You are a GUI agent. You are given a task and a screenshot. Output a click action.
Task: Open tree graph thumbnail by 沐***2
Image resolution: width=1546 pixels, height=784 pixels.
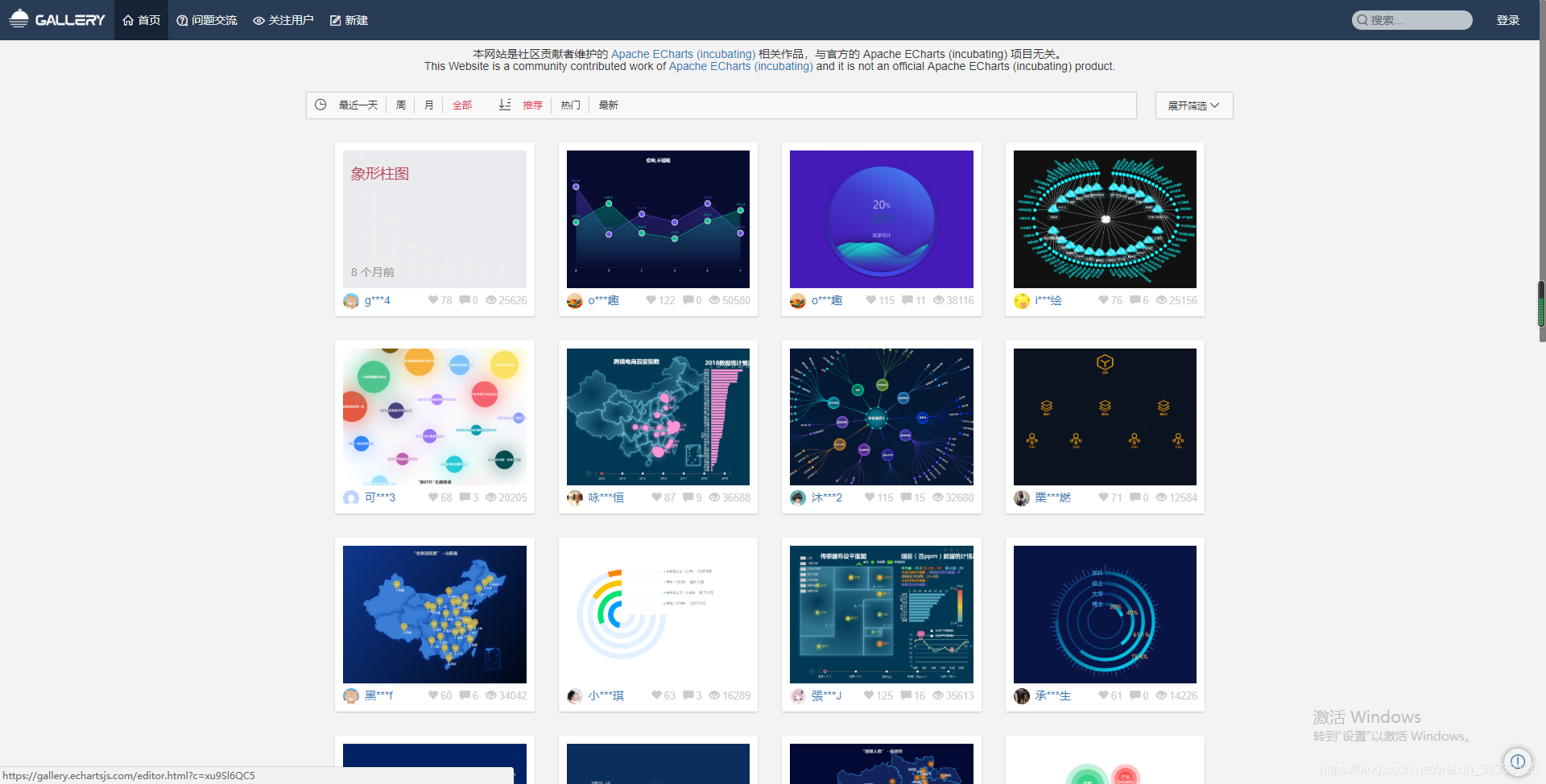click(882, 417)
